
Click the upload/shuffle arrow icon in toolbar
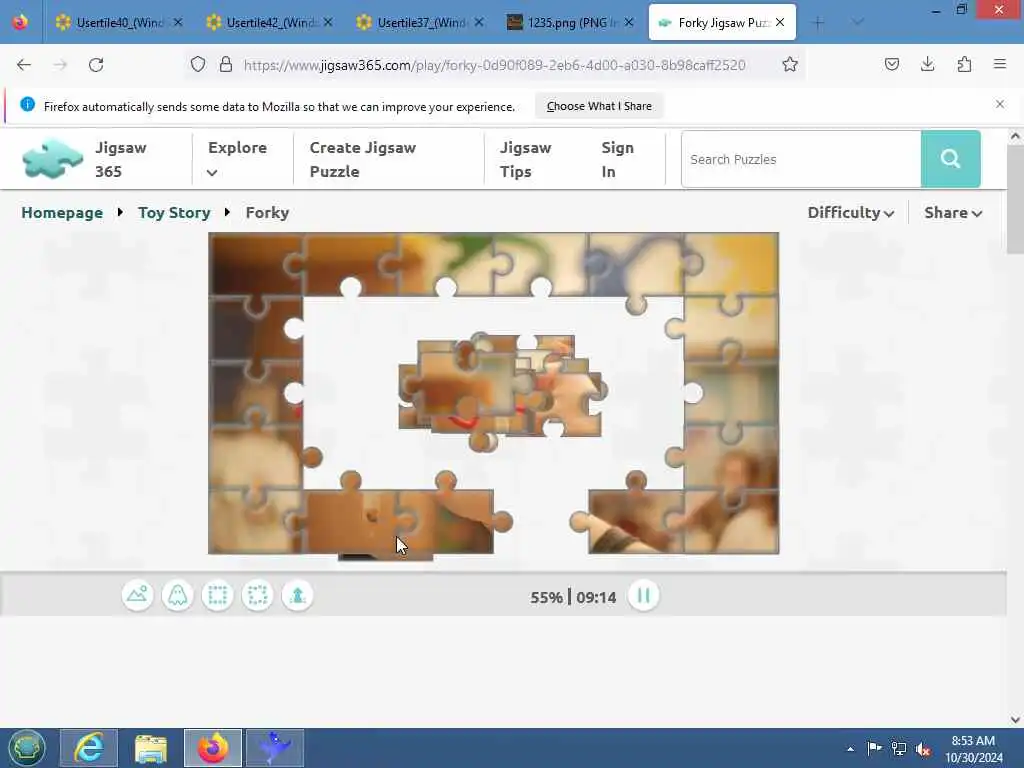point(298,596)
